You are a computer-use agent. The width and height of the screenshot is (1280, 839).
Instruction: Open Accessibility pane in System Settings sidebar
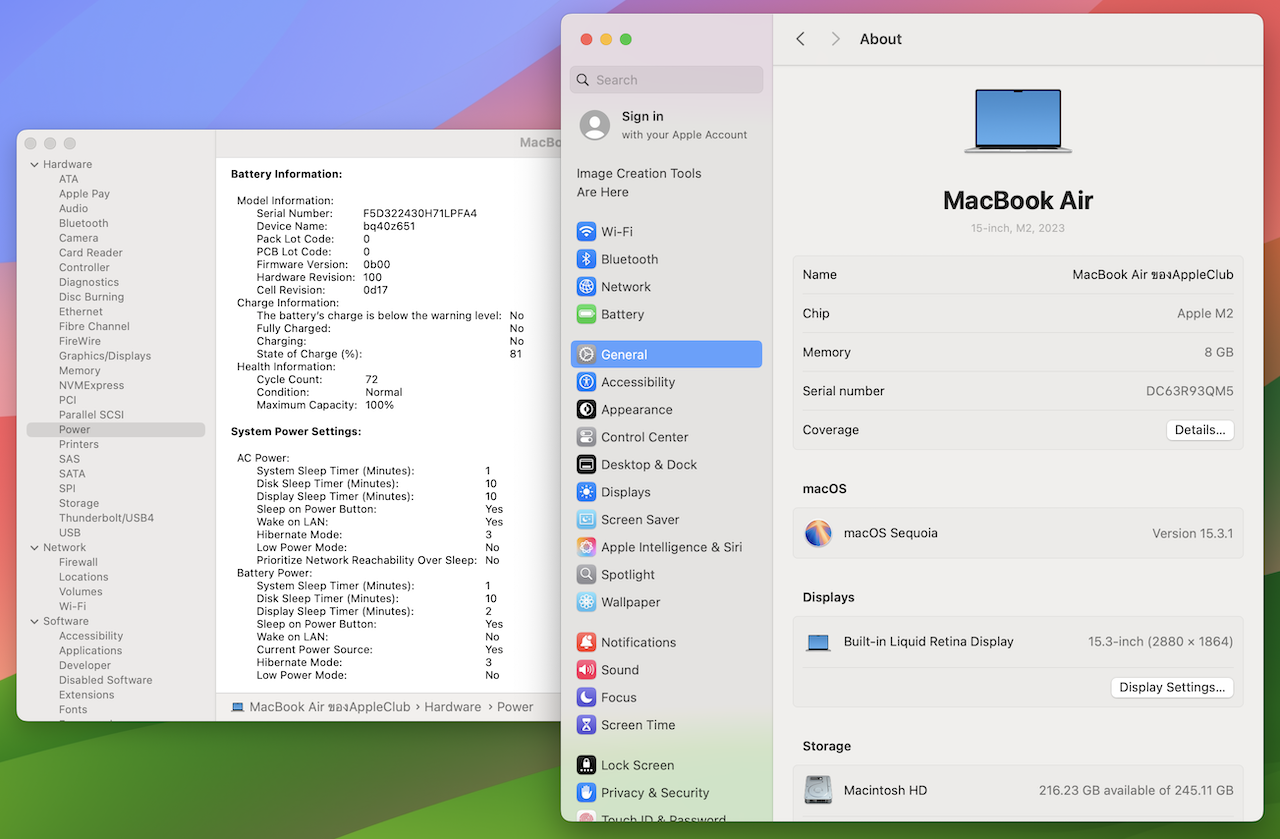pyautogui.click(x=666, y=382)
